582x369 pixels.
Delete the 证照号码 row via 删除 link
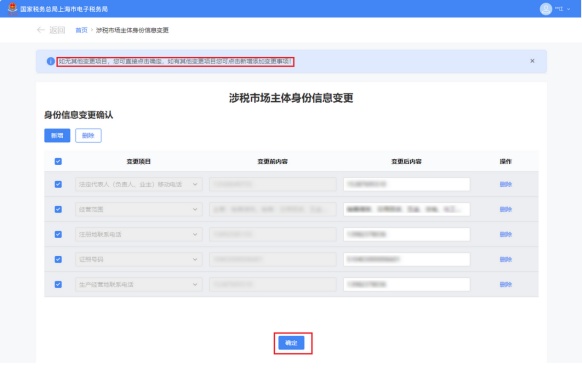pyautogui.click(x=506, y=259)
